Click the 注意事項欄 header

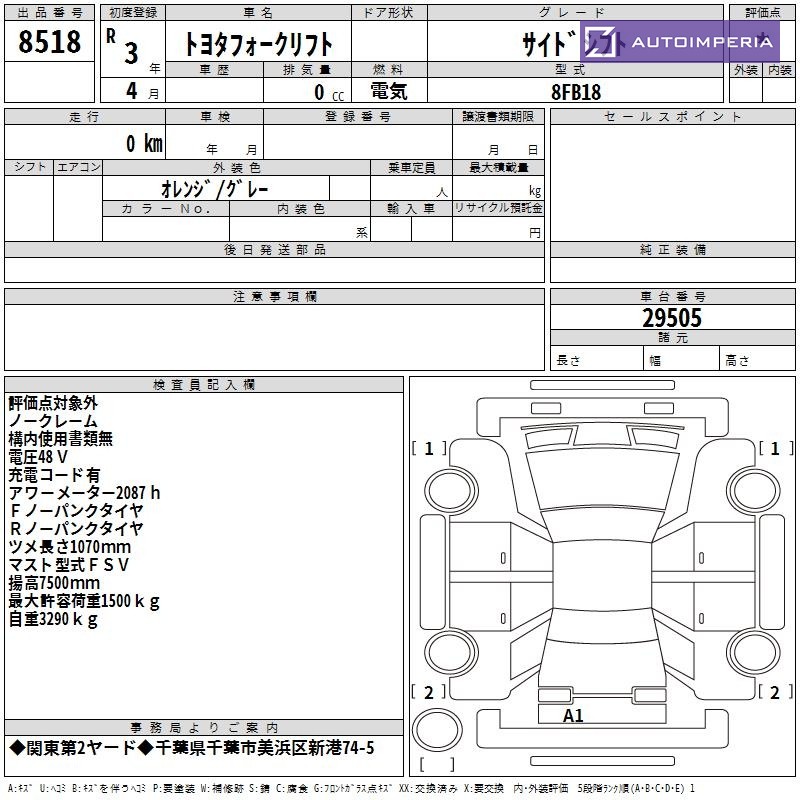pyautogui.click(x=274, y=296)
